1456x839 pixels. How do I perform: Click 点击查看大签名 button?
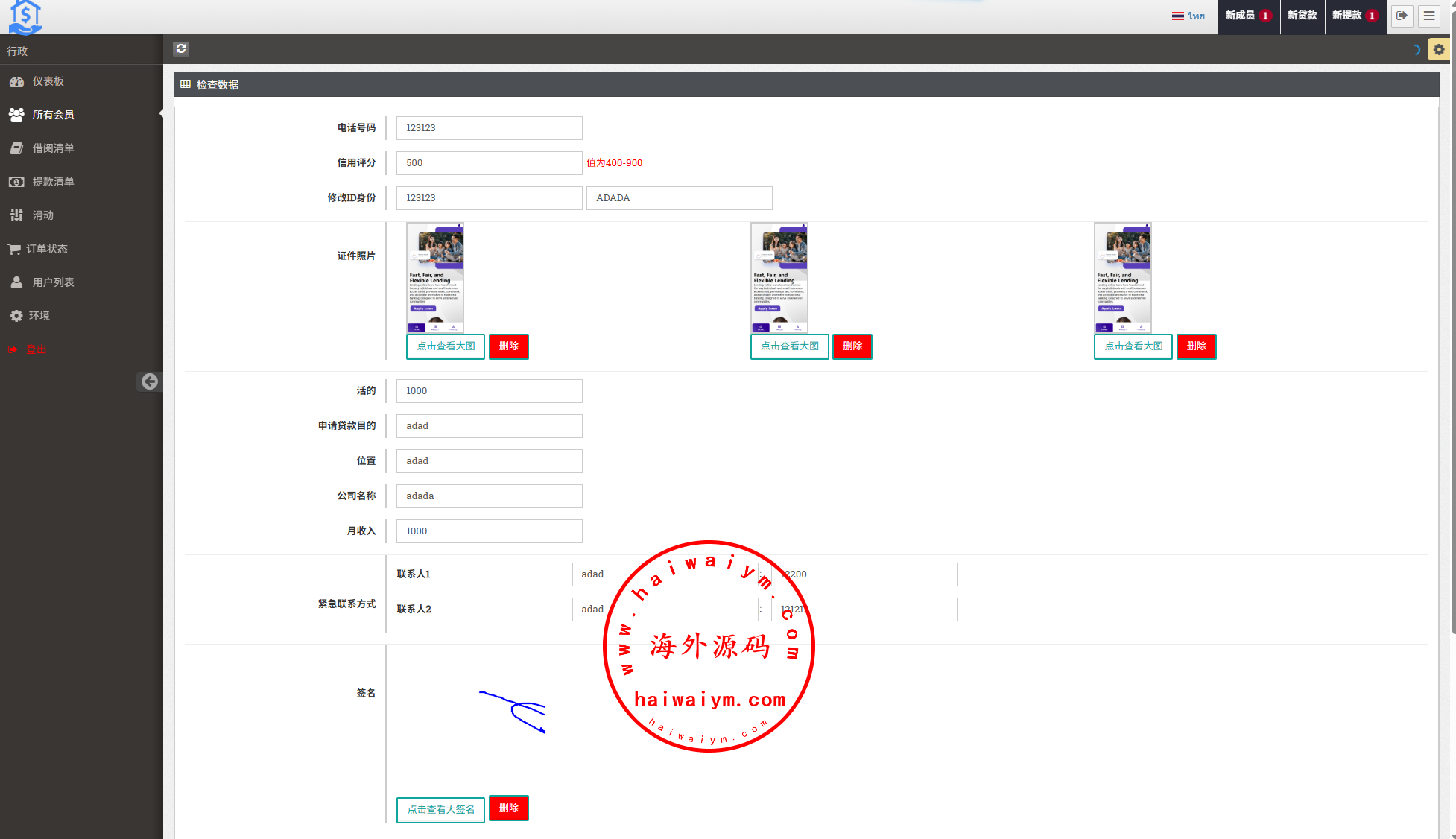440,810
